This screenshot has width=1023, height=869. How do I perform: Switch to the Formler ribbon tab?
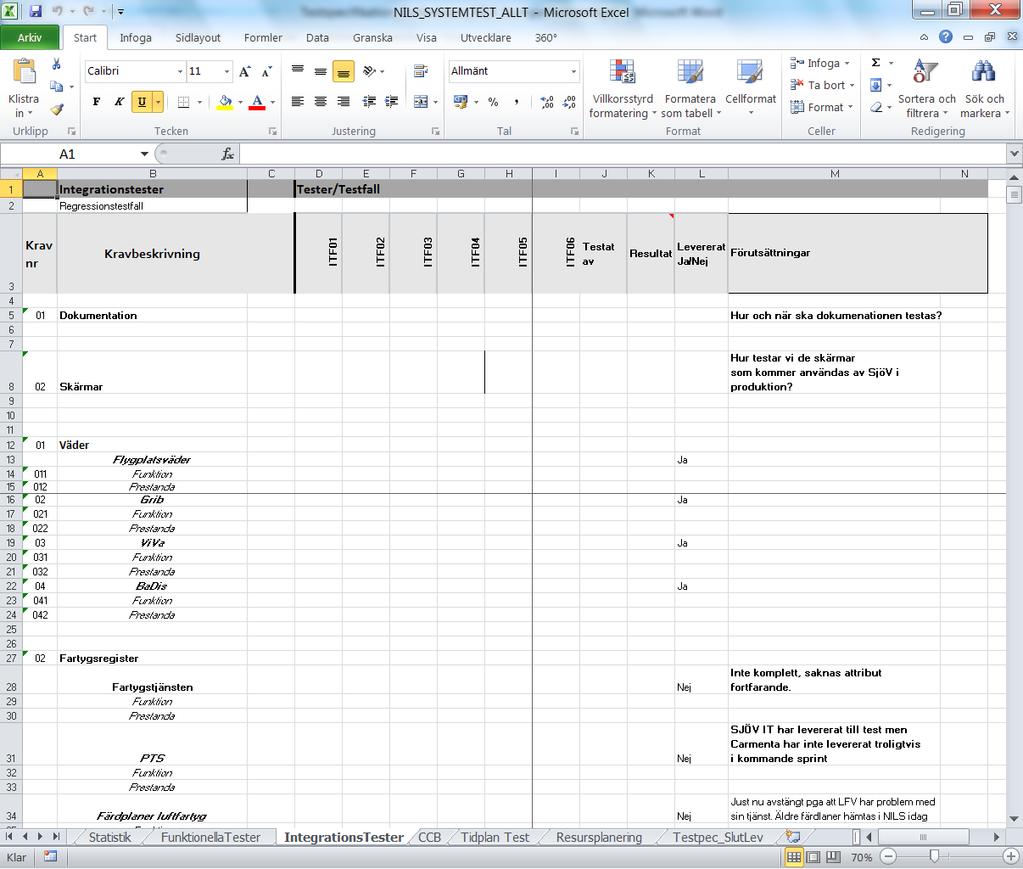(x=263, y=38)
